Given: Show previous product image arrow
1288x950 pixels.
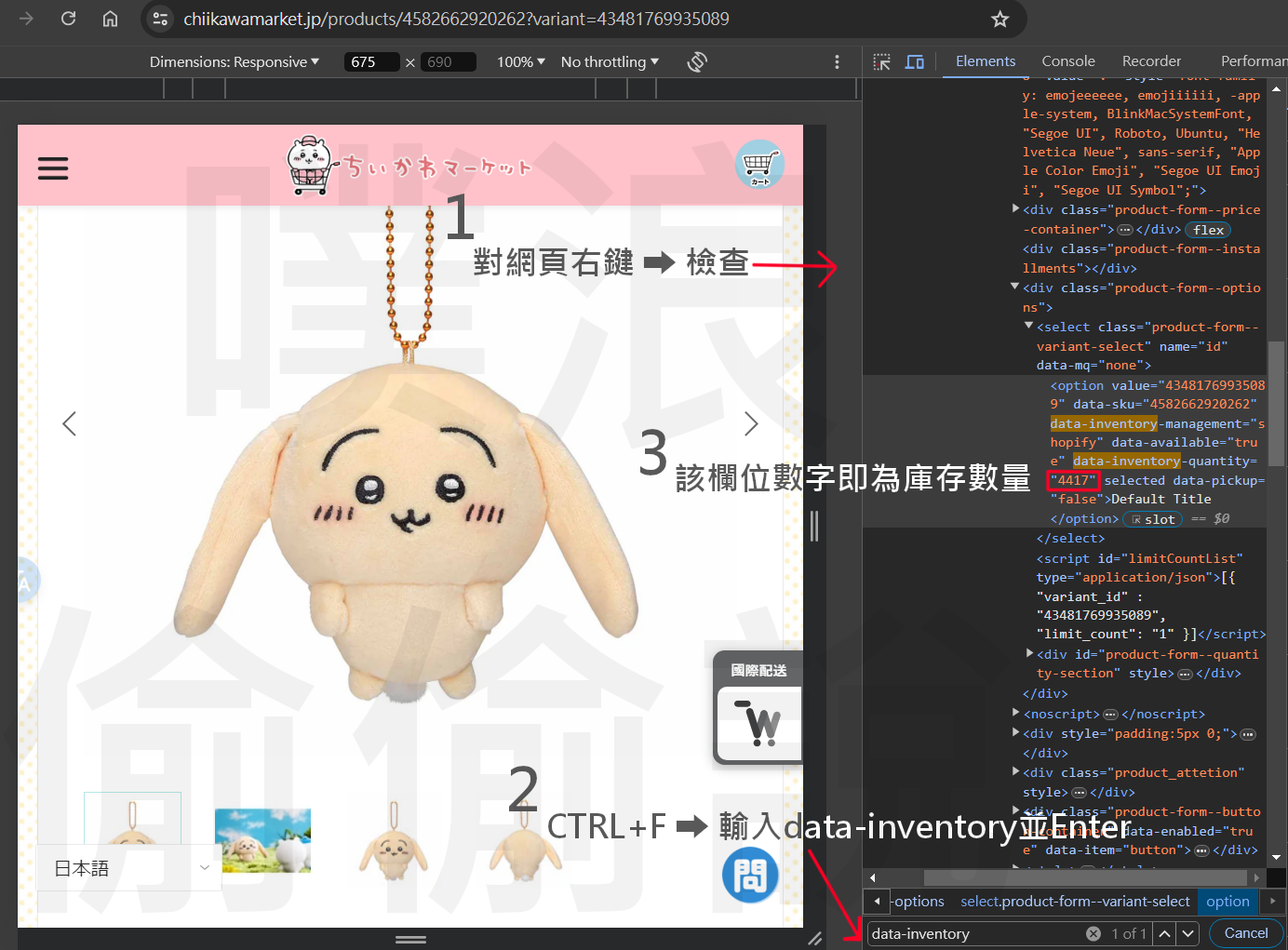Looking at the screenshot, I should [69, 423].
